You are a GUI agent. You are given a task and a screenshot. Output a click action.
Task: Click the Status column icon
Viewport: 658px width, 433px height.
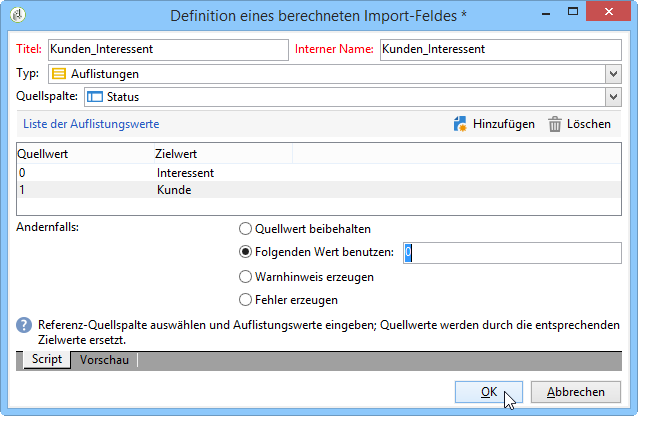95,97
